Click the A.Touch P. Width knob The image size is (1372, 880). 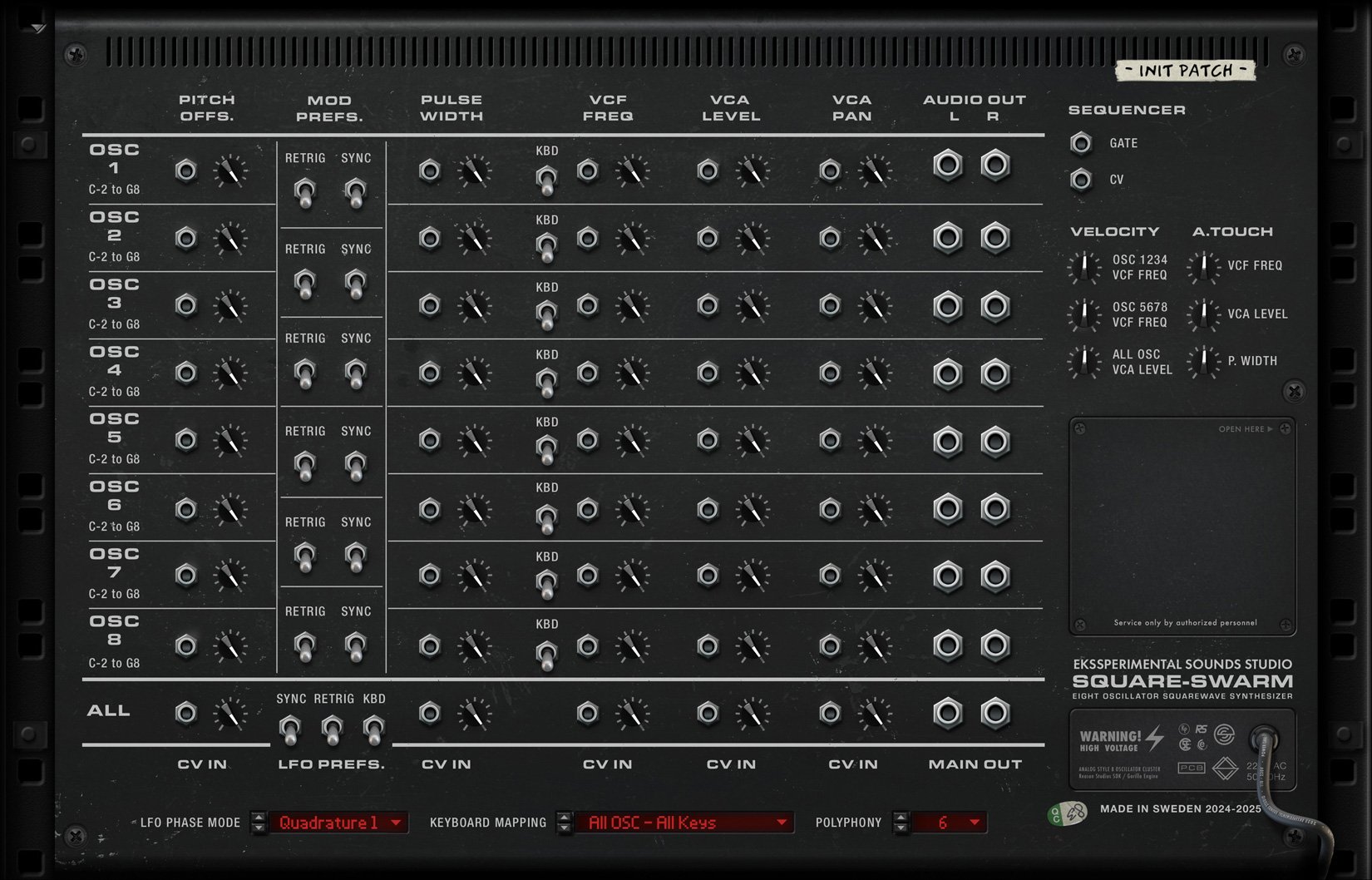[1203, 362]
